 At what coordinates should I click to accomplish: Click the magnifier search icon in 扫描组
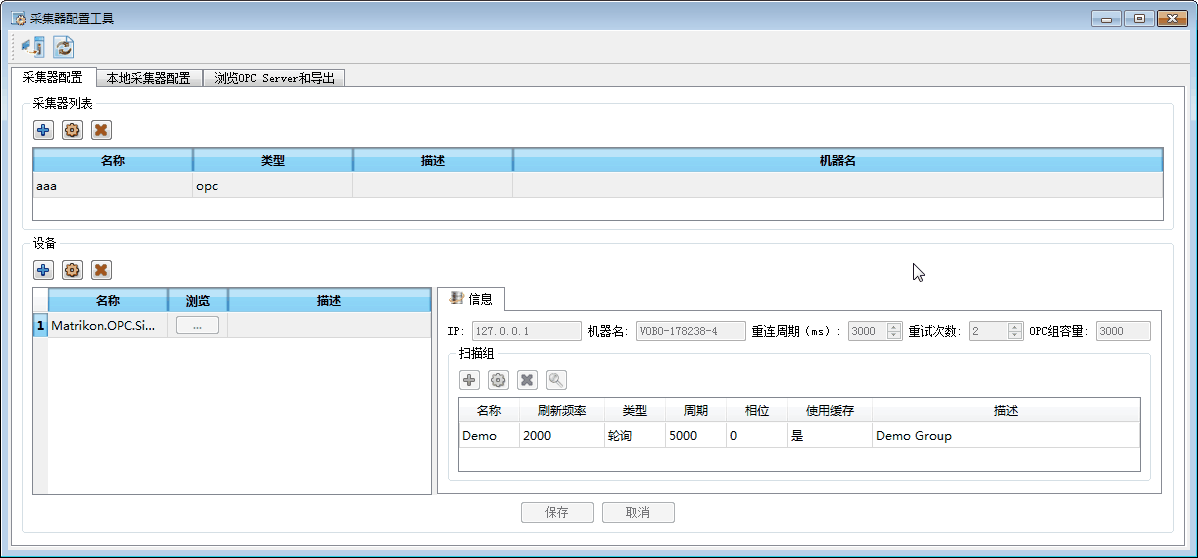click(x=556, y=380)
